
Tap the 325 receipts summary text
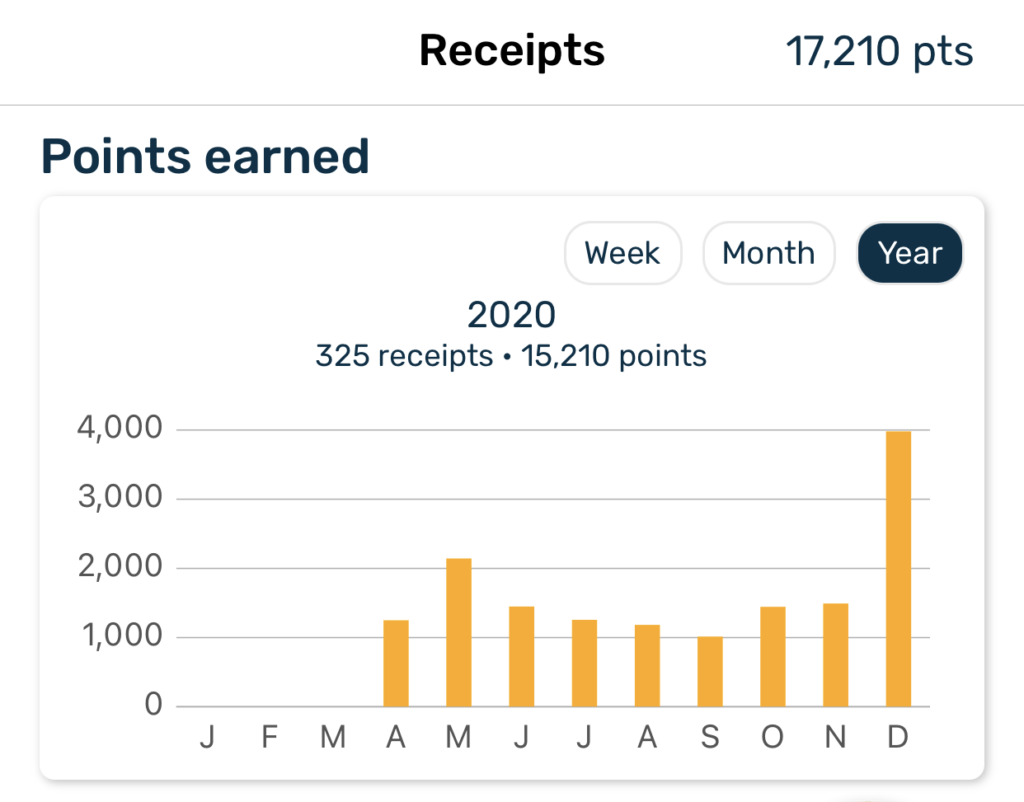[404, 356]
